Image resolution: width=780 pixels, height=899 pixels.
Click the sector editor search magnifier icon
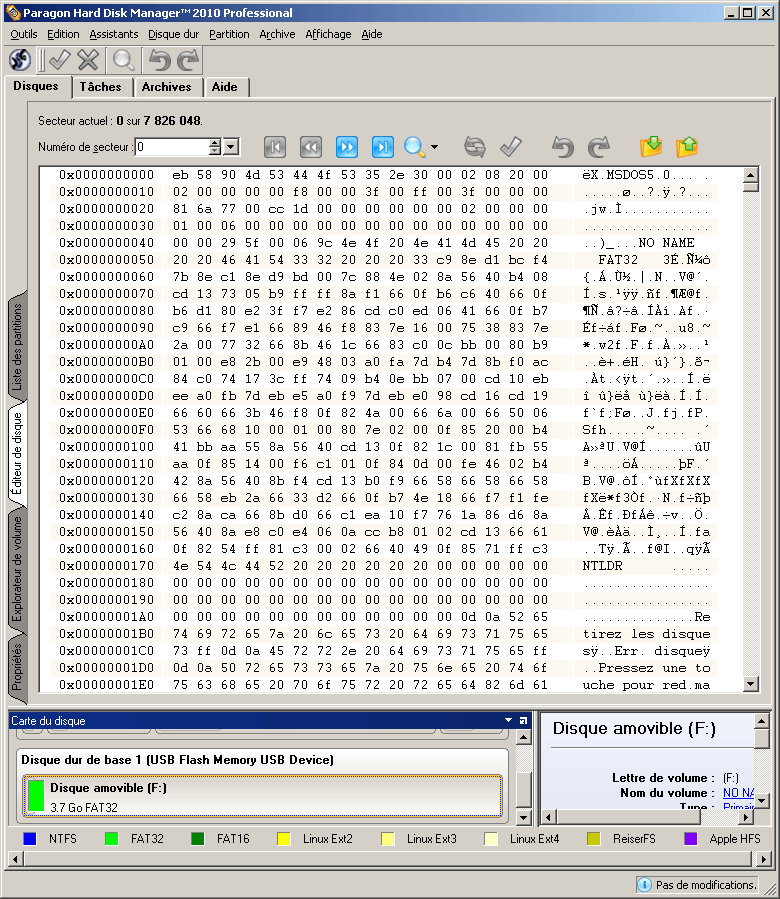415,147
